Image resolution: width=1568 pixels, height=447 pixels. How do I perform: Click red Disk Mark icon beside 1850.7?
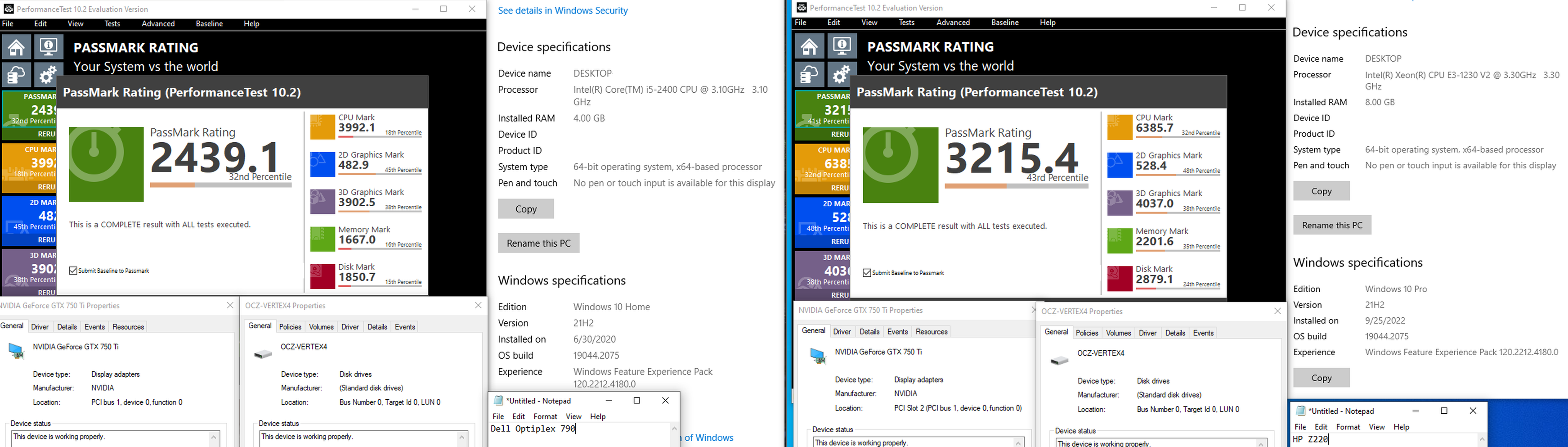click(323, 276)
